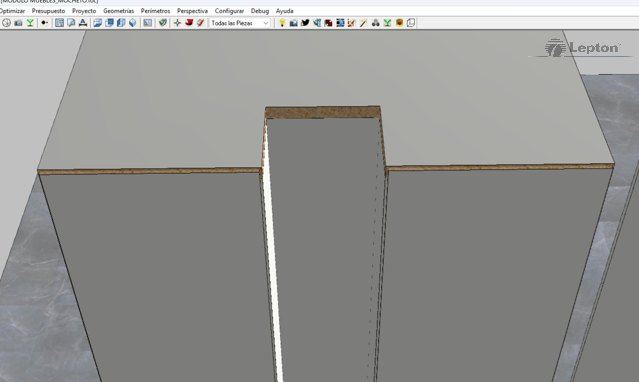Open the Configurar menu
Screen dimensions: 639x382
(229, 11)
